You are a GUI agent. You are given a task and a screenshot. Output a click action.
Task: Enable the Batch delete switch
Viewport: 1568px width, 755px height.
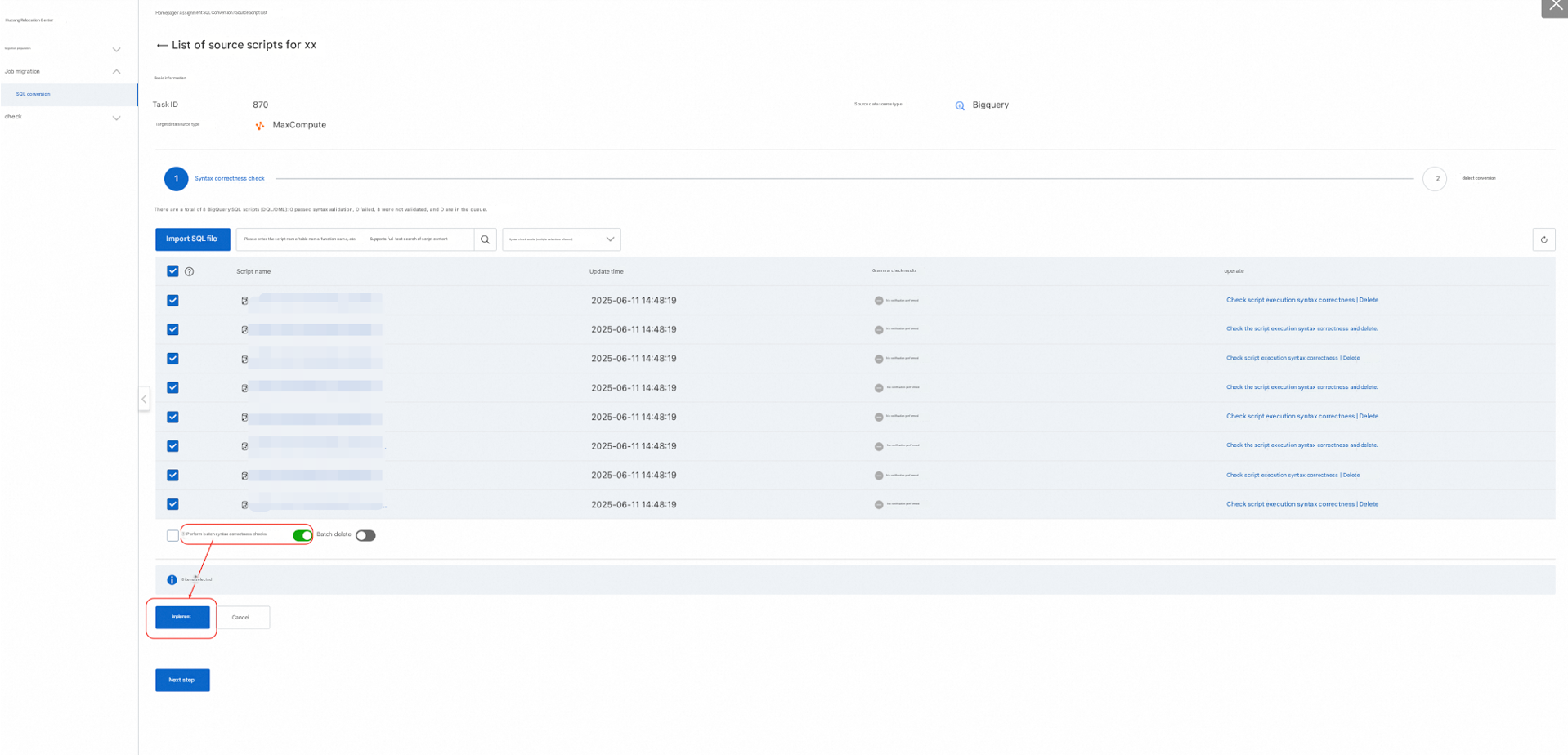coord(365,536)
